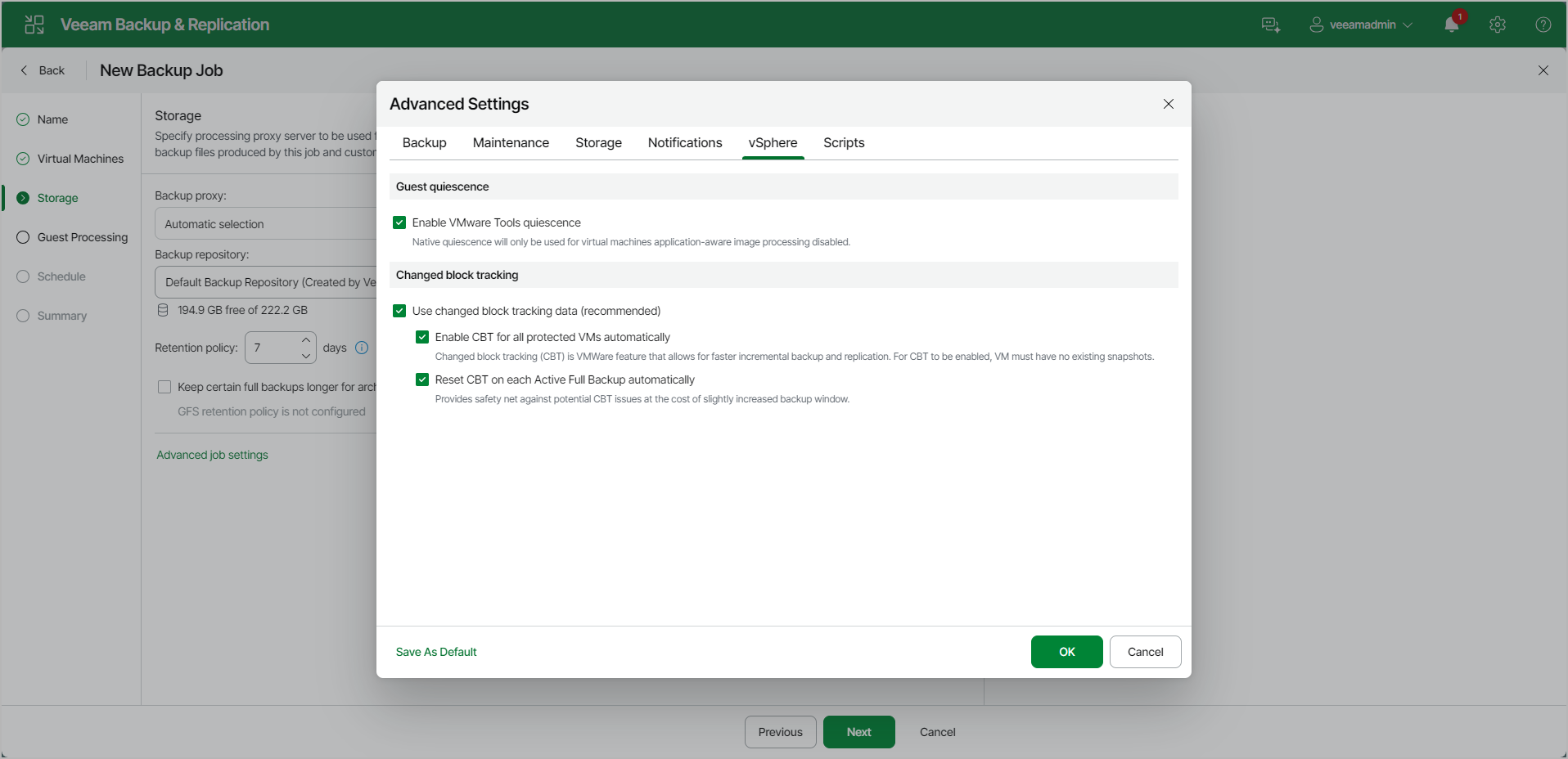Open the chat assistant icon in the header
The width and height of the screenshot is (1568, 759).
click(1271, 25)
